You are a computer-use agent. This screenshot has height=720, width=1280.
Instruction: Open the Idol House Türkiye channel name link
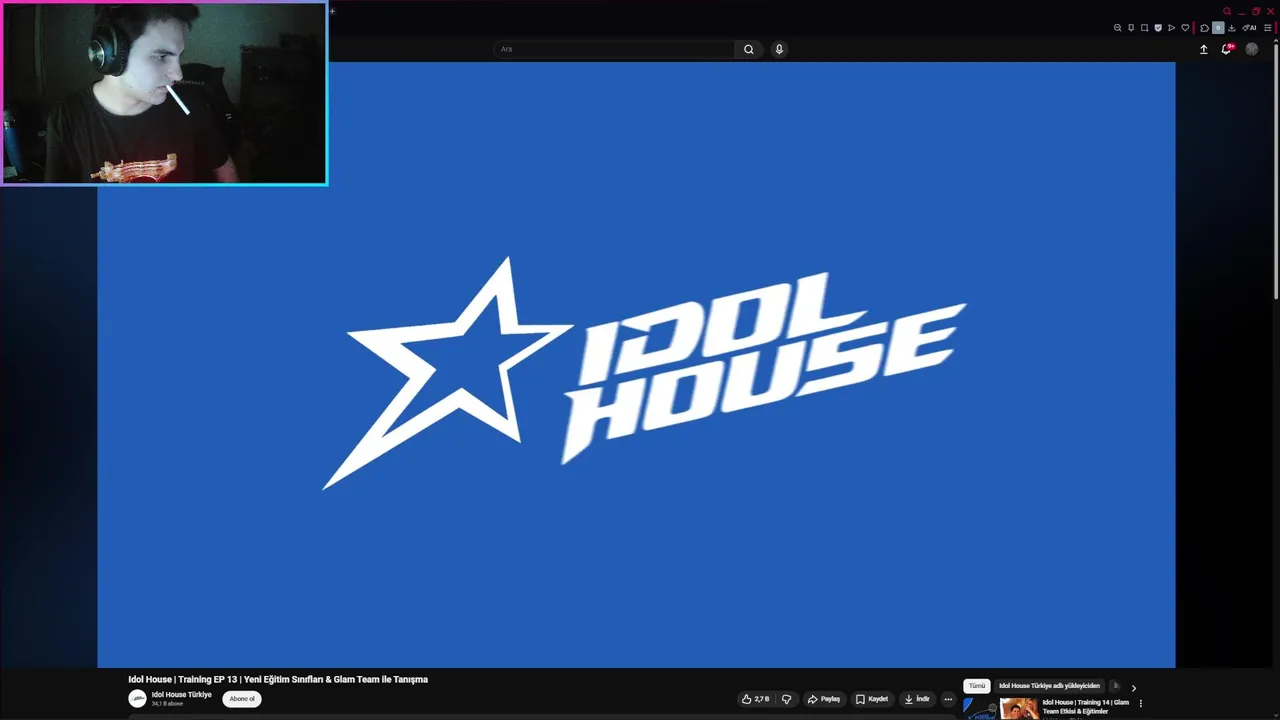[x=181, y=694]
